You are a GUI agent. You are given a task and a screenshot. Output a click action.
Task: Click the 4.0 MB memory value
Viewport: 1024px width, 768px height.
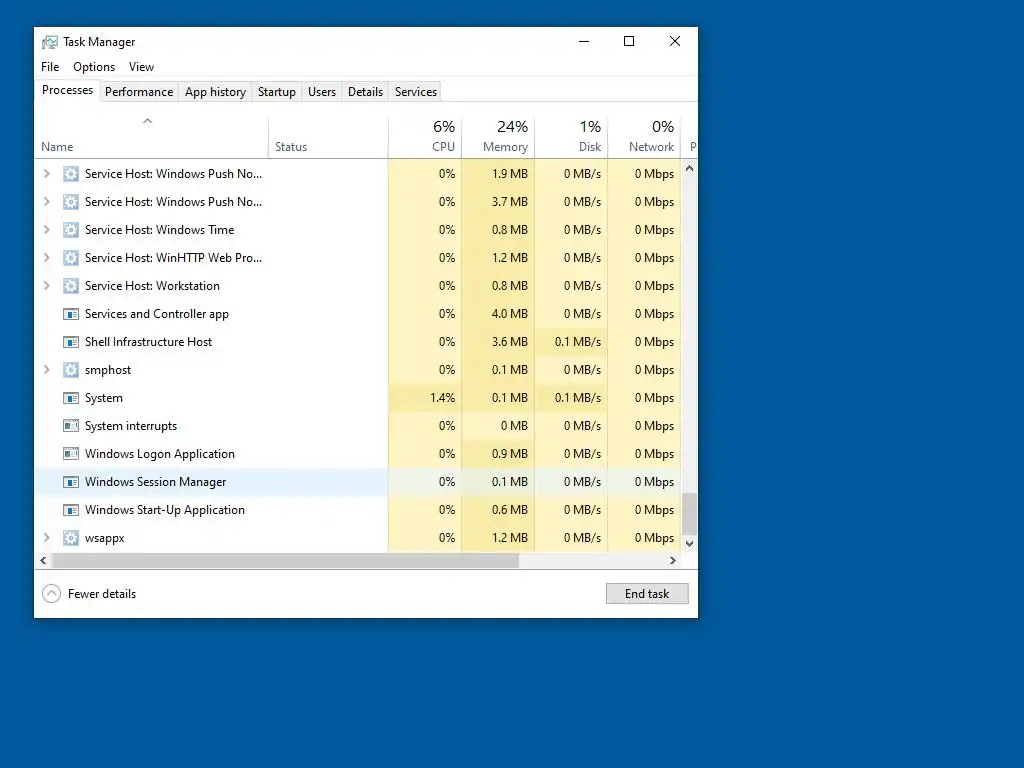[509, 314]
